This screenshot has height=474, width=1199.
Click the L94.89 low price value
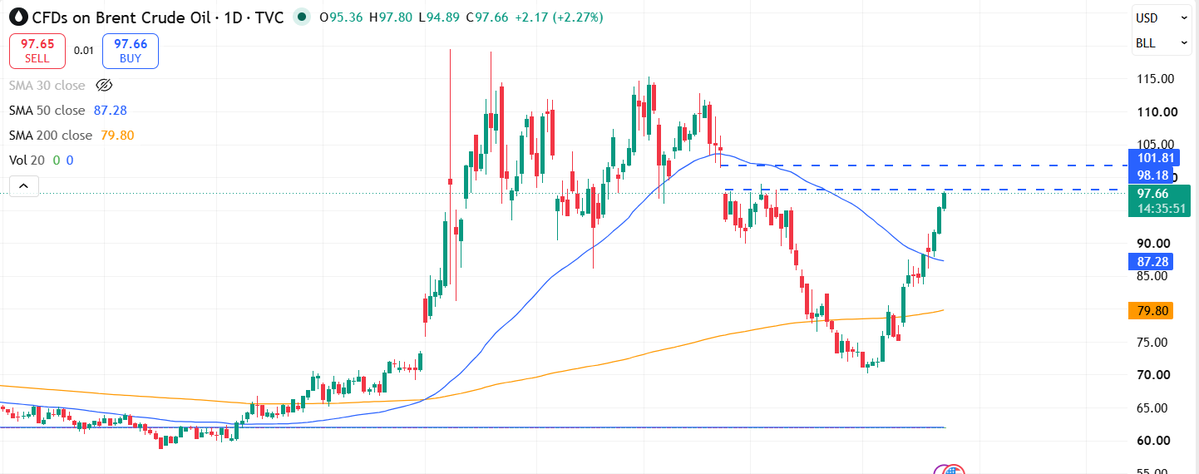point(440,17)
